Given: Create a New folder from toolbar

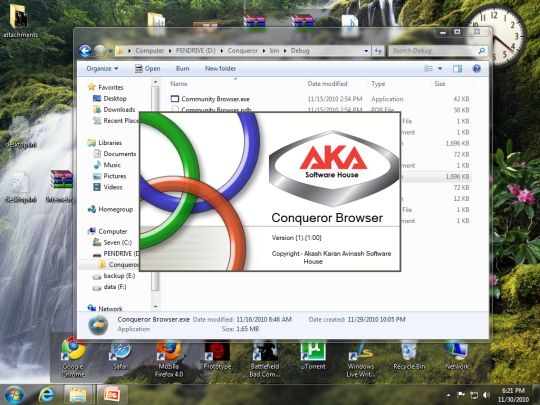Looking at the screenshot, I should tap(220, 69).
